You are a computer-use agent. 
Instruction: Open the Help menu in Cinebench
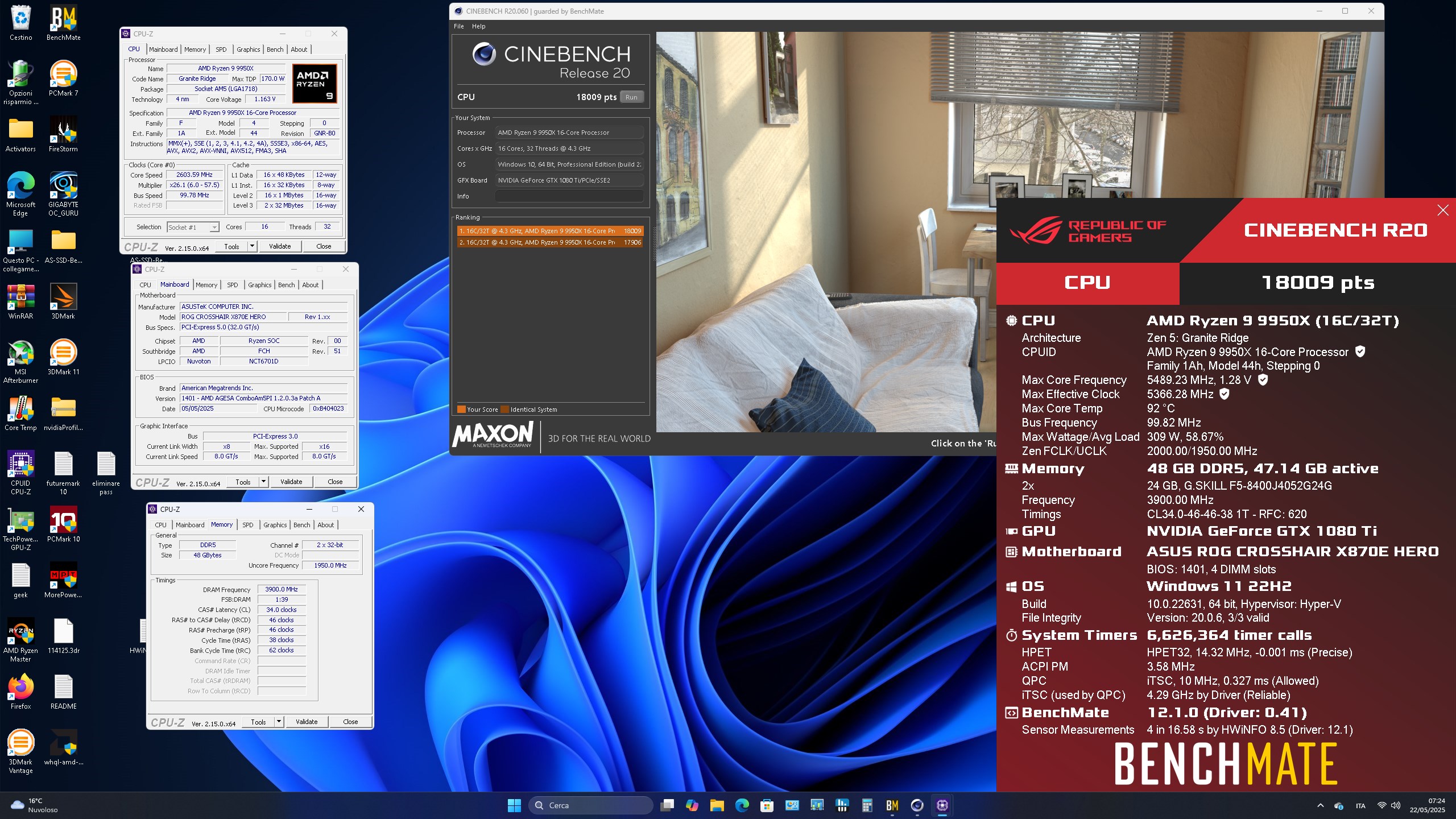pos(479,26)
